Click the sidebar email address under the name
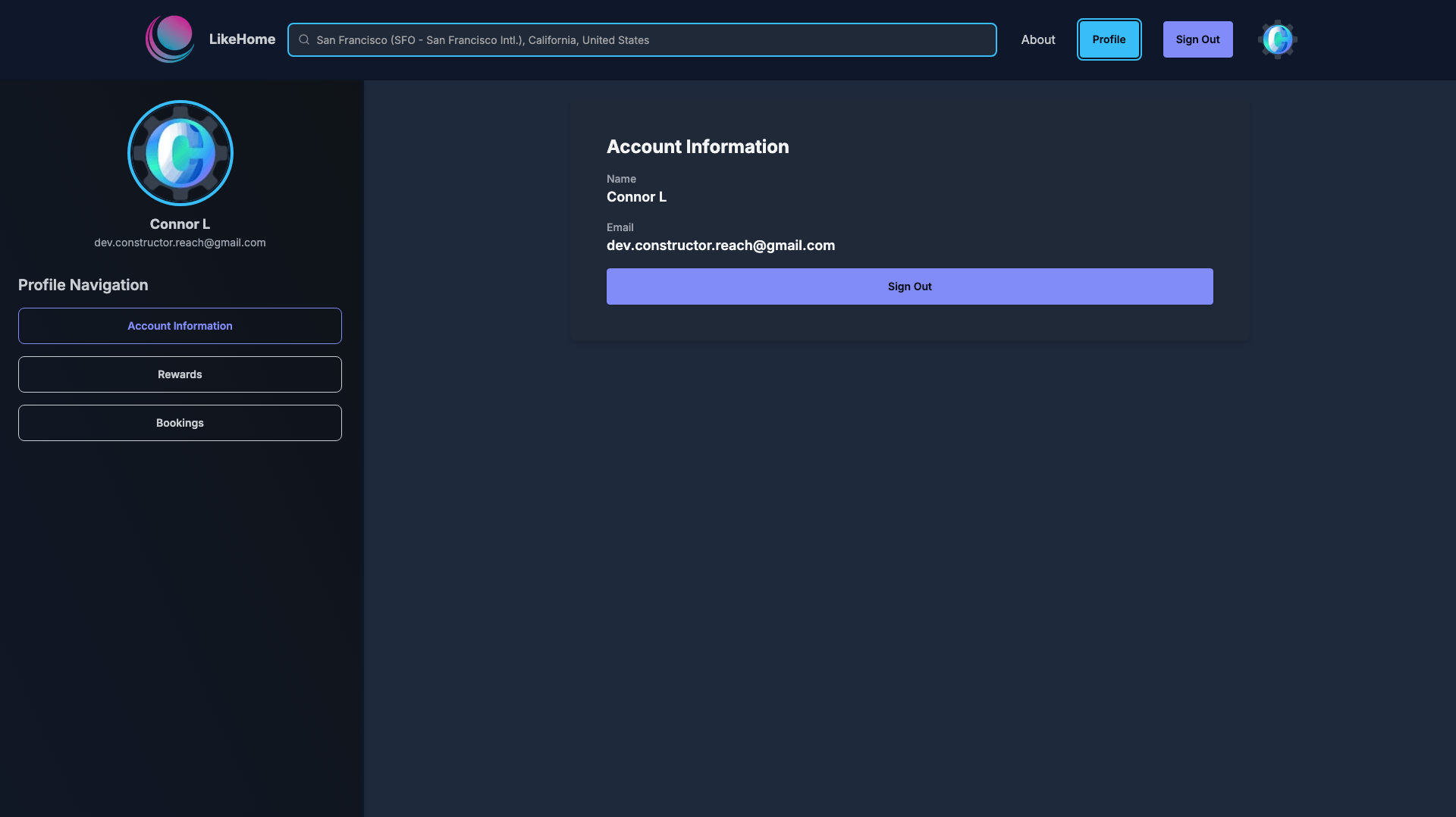Viewport: 1456px width, 817px height. point(180,243)
